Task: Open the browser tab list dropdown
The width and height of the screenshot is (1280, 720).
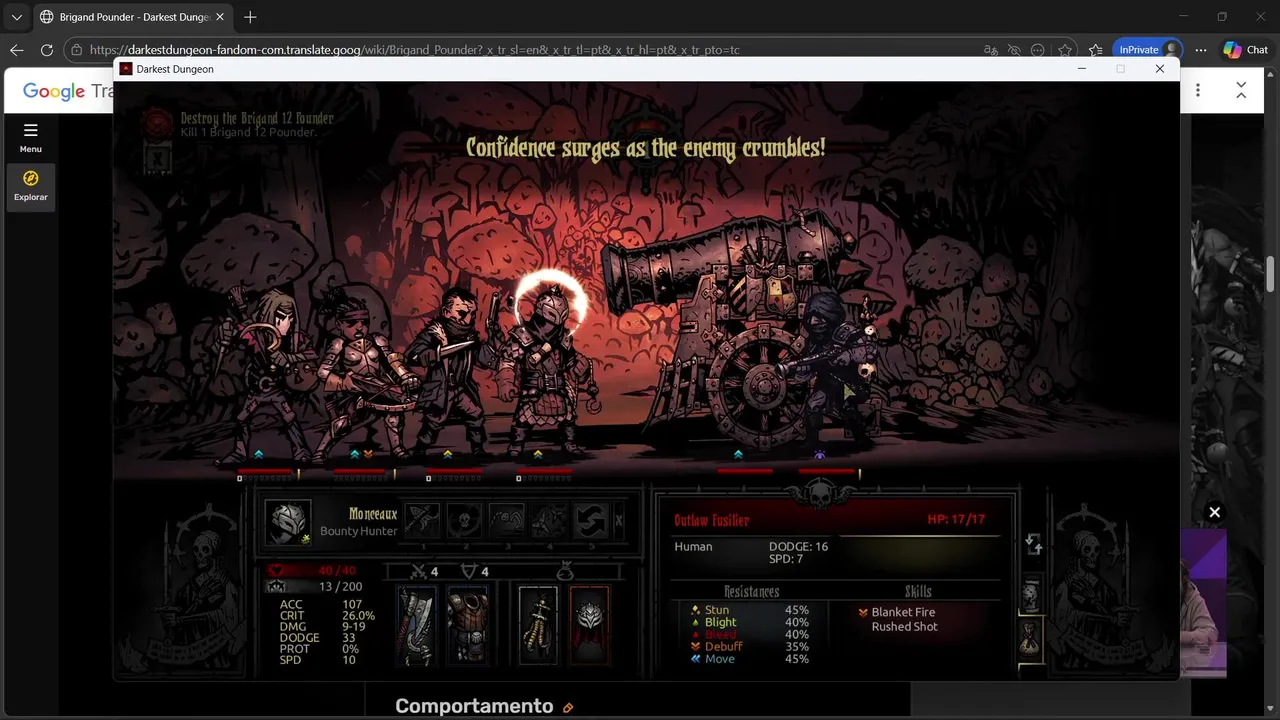Action: tap(16, 17)
